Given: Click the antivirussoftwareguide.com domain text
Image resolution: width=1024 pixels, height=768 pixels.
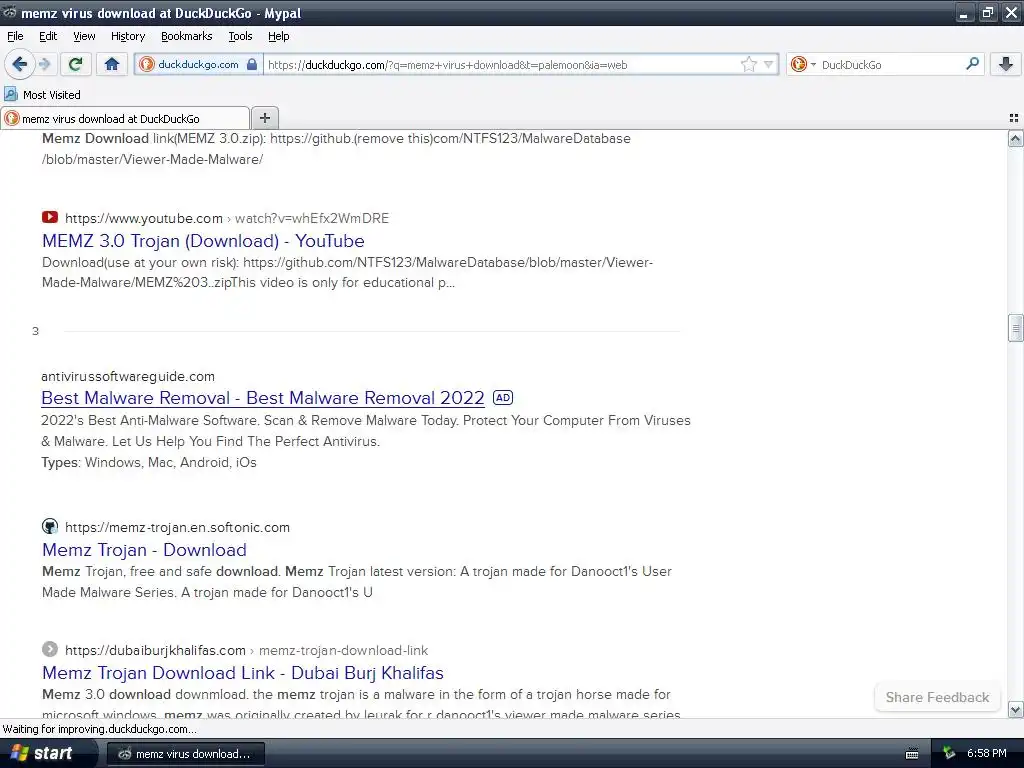Looking at the screenshot, I should point(128,376).
